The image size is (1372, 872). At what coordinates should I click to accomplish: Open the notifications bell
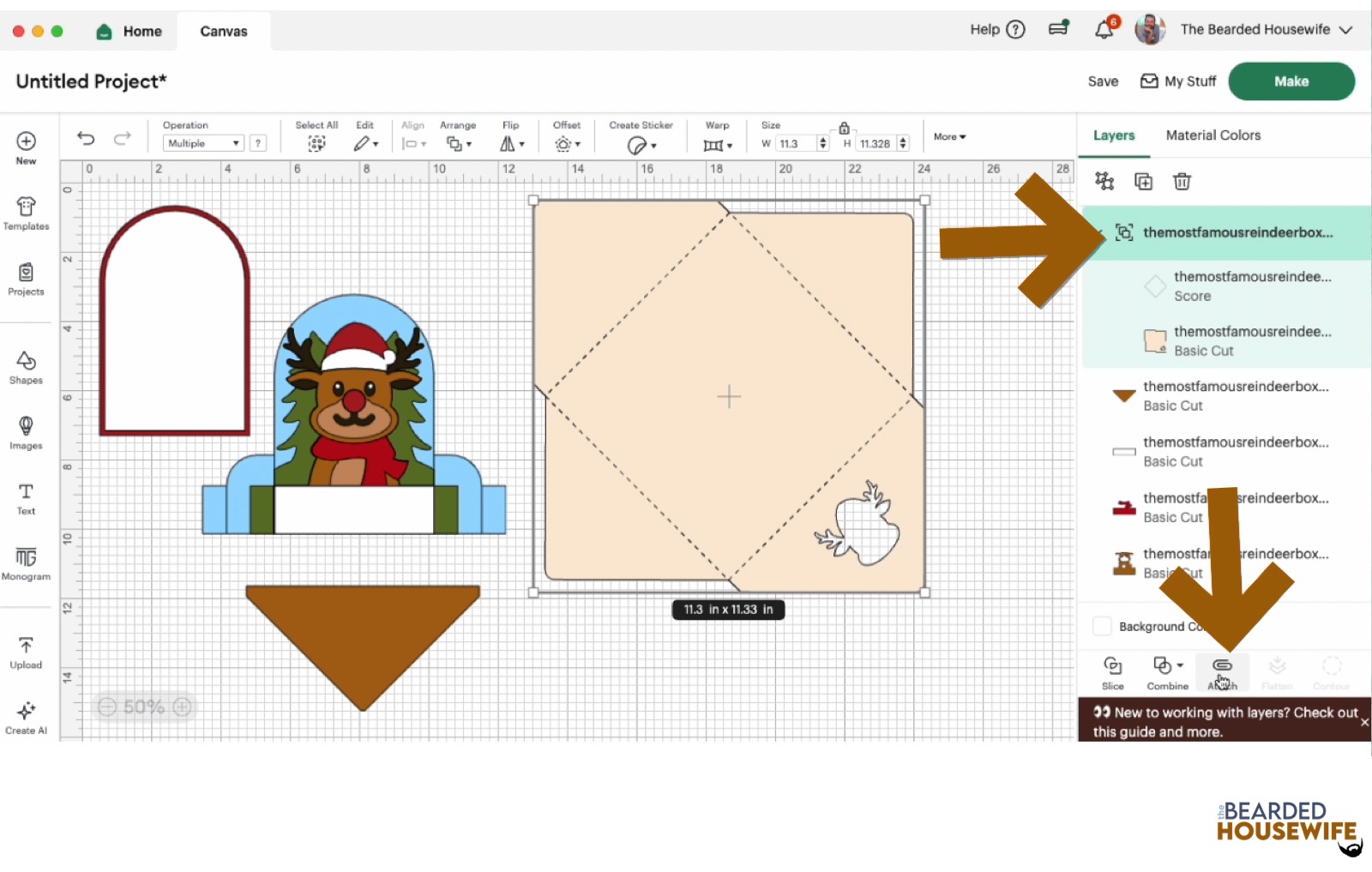tap(1104, 30)
